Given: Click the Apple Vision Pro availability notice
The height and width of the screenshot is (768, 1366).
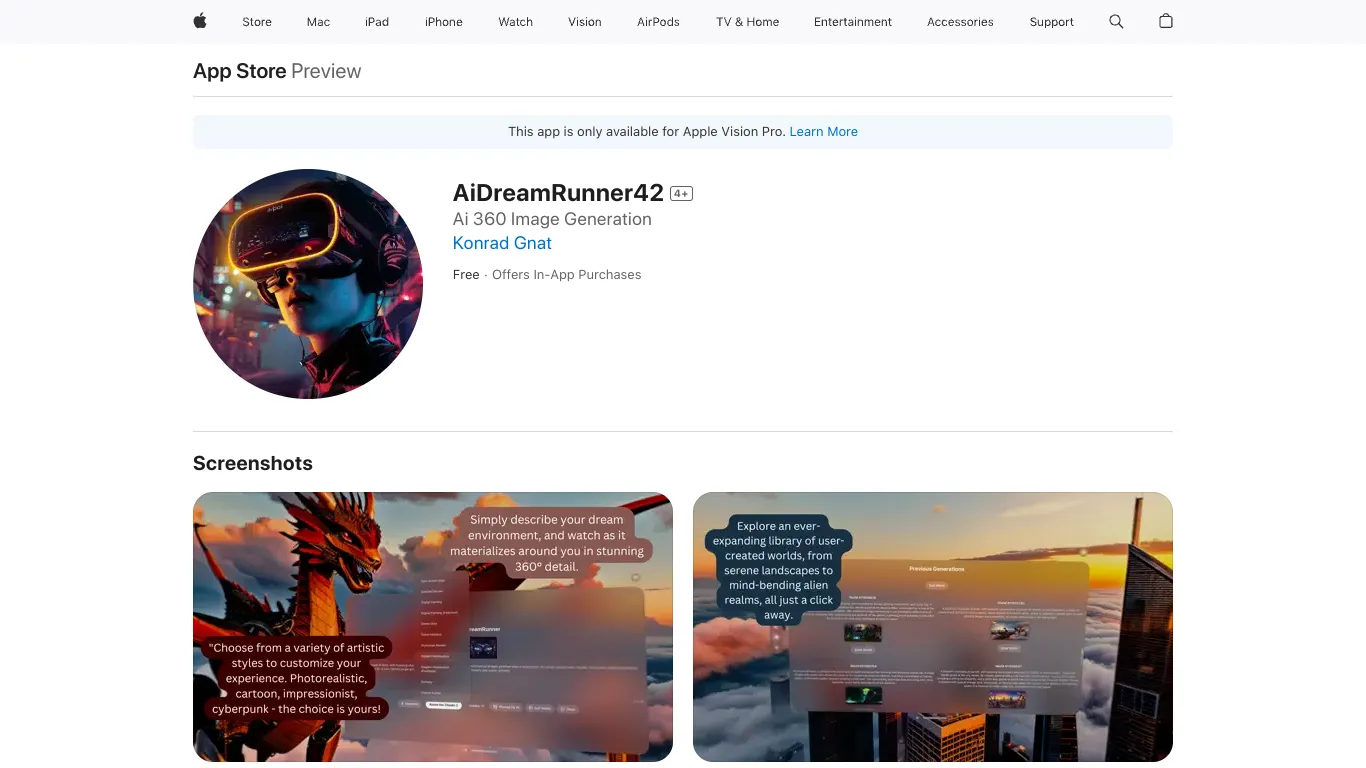Looking at the screenshot, I should pos(683,132).
